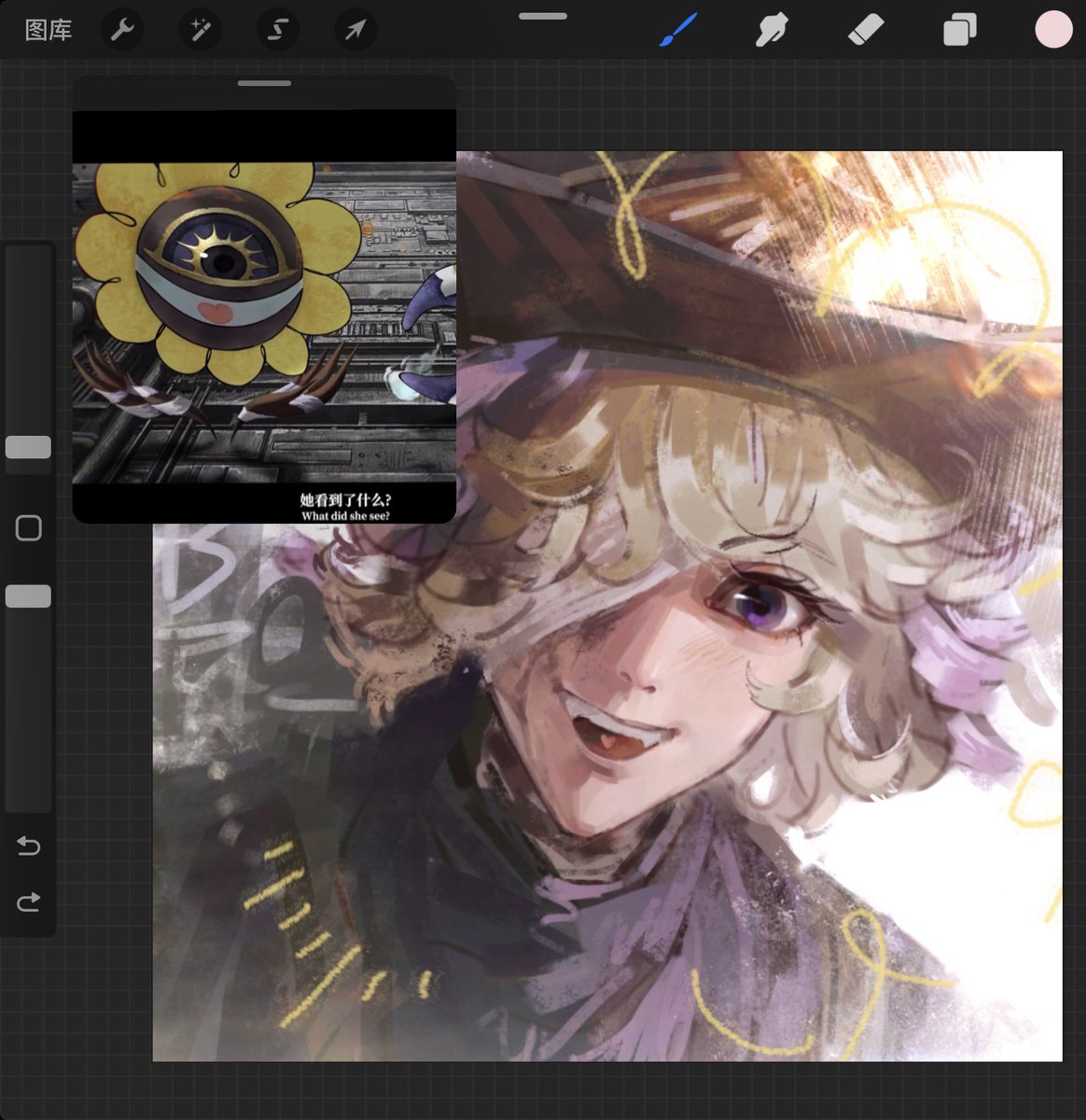1086x1120 pixels.
Task: Open the Layers panel
Action: point(959,30)
